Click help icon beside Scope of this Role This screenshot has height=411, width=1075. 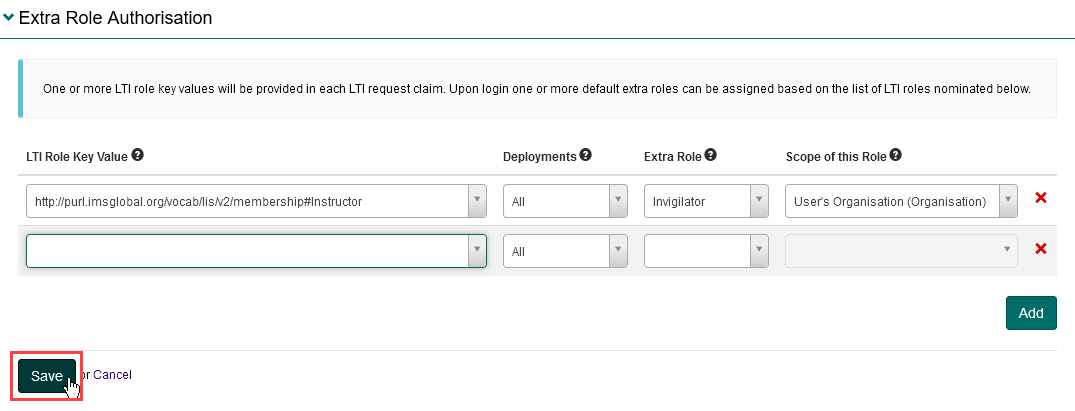click(x=896, y=155)
